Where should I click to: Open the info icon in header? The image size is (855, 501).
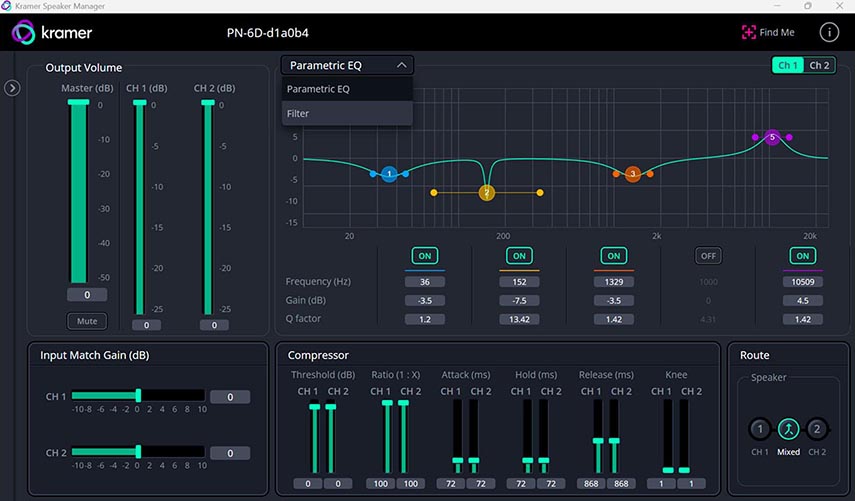click(x=829, y=32)
